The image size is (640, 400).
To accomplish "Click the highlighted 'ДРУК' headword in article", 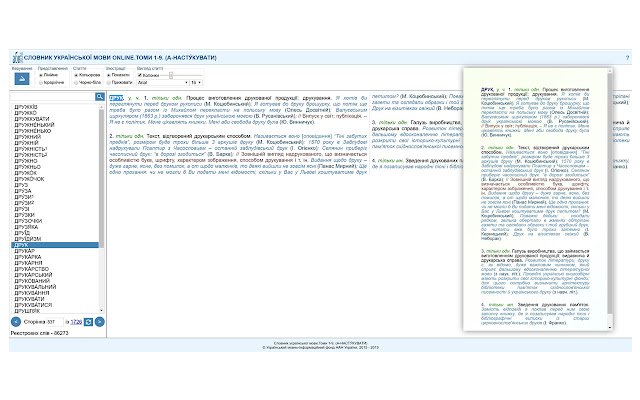I will (116, 98).
